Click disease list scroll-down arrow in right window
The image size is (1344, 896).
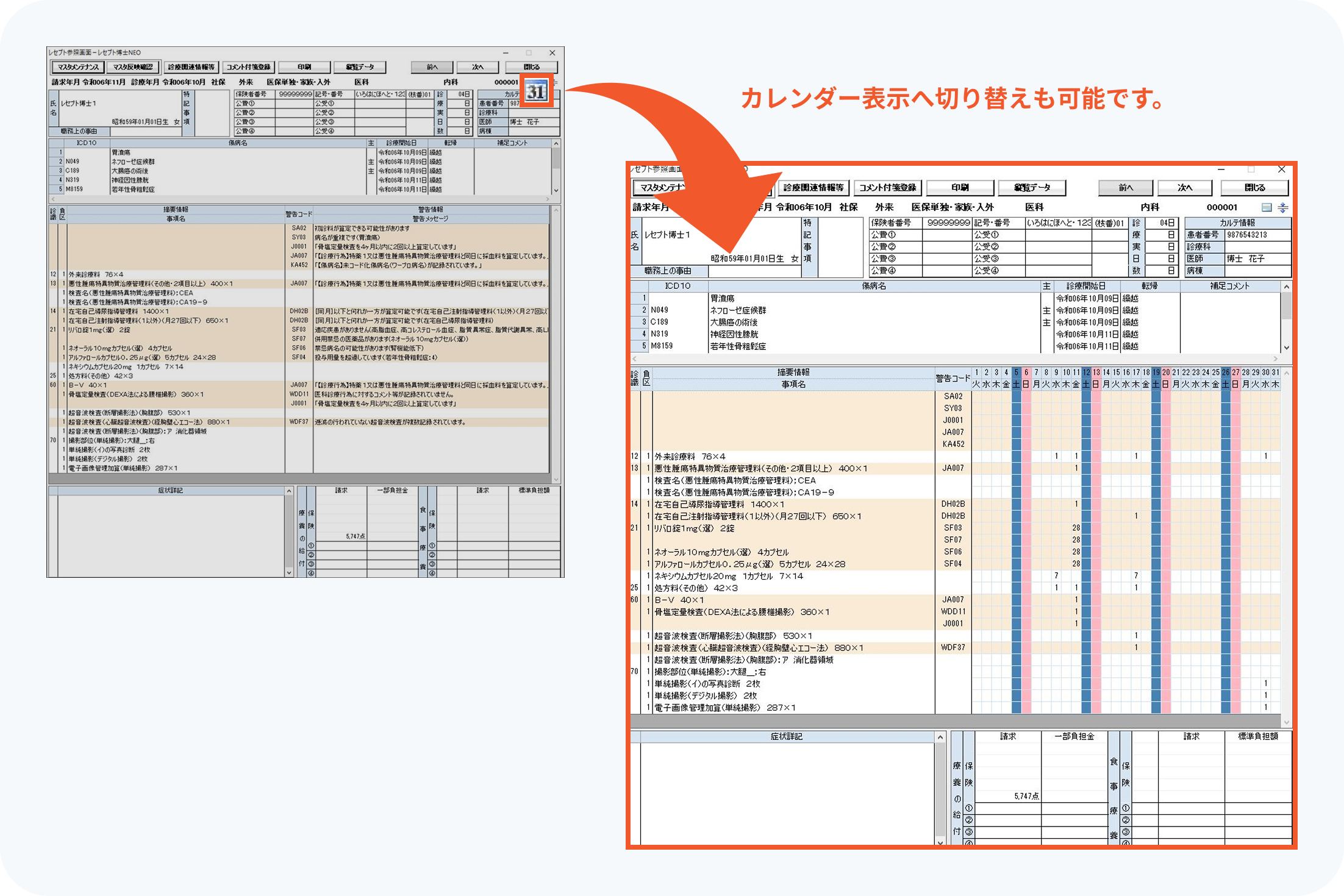point(1287,347)
